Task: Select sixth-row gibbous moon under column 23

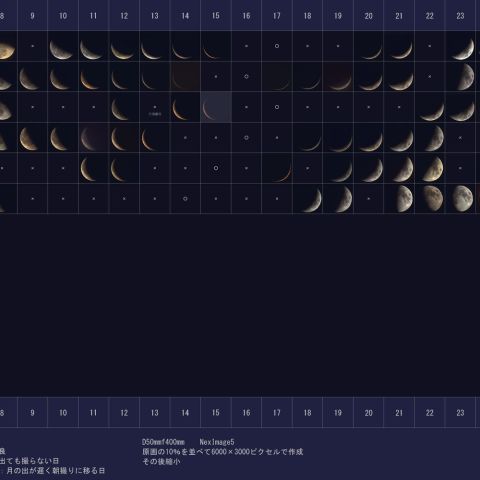Action: (463, 199)
